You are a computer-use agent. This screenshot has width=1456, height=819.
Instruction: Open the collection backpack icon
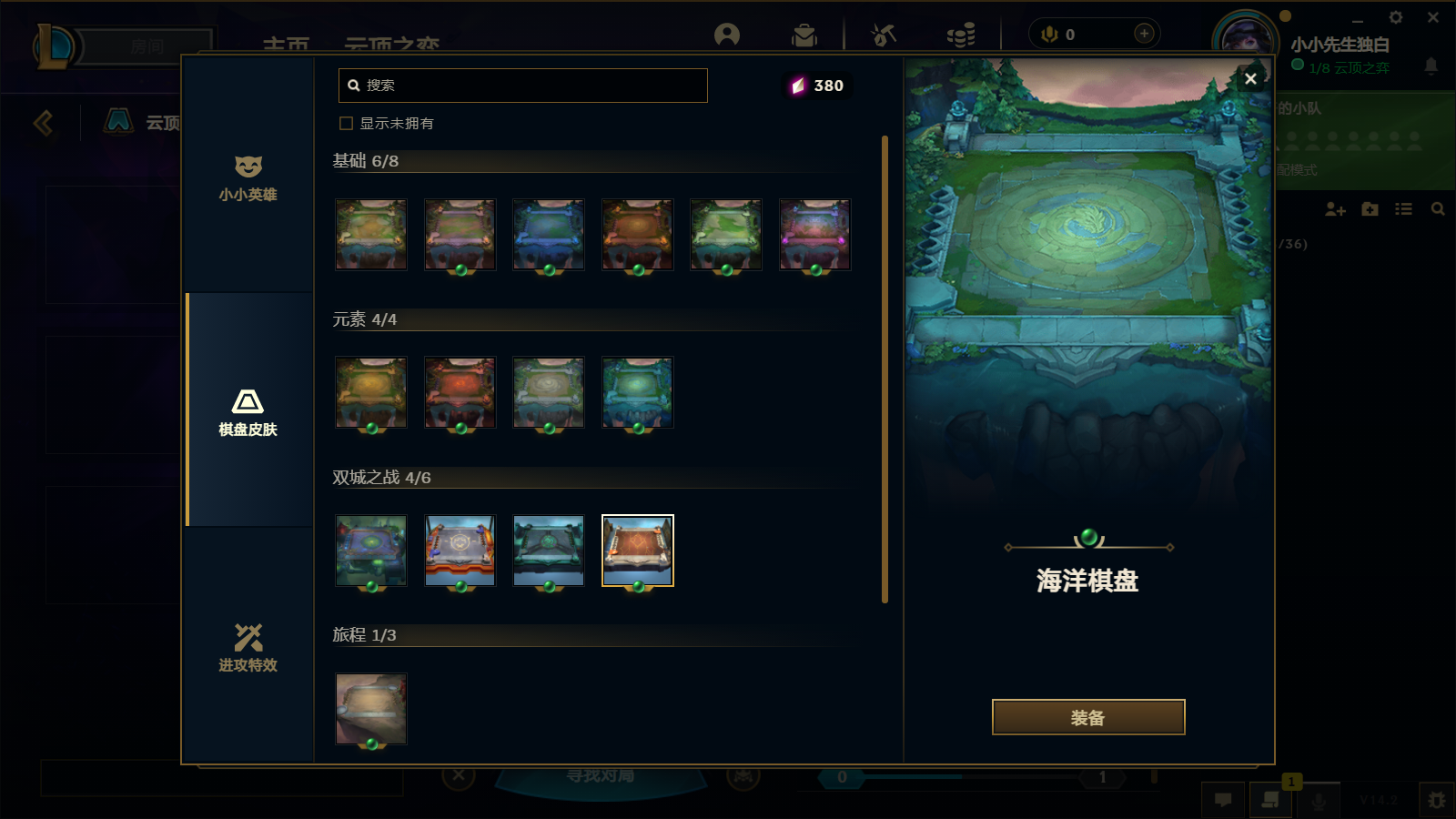tap(804, 35)
